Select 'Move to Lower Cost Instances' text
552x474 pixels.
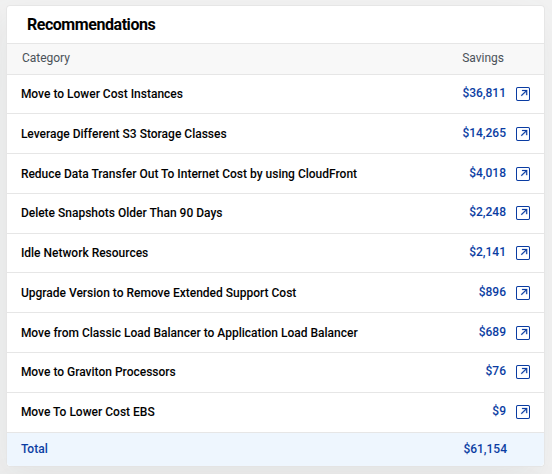[102, 94]
